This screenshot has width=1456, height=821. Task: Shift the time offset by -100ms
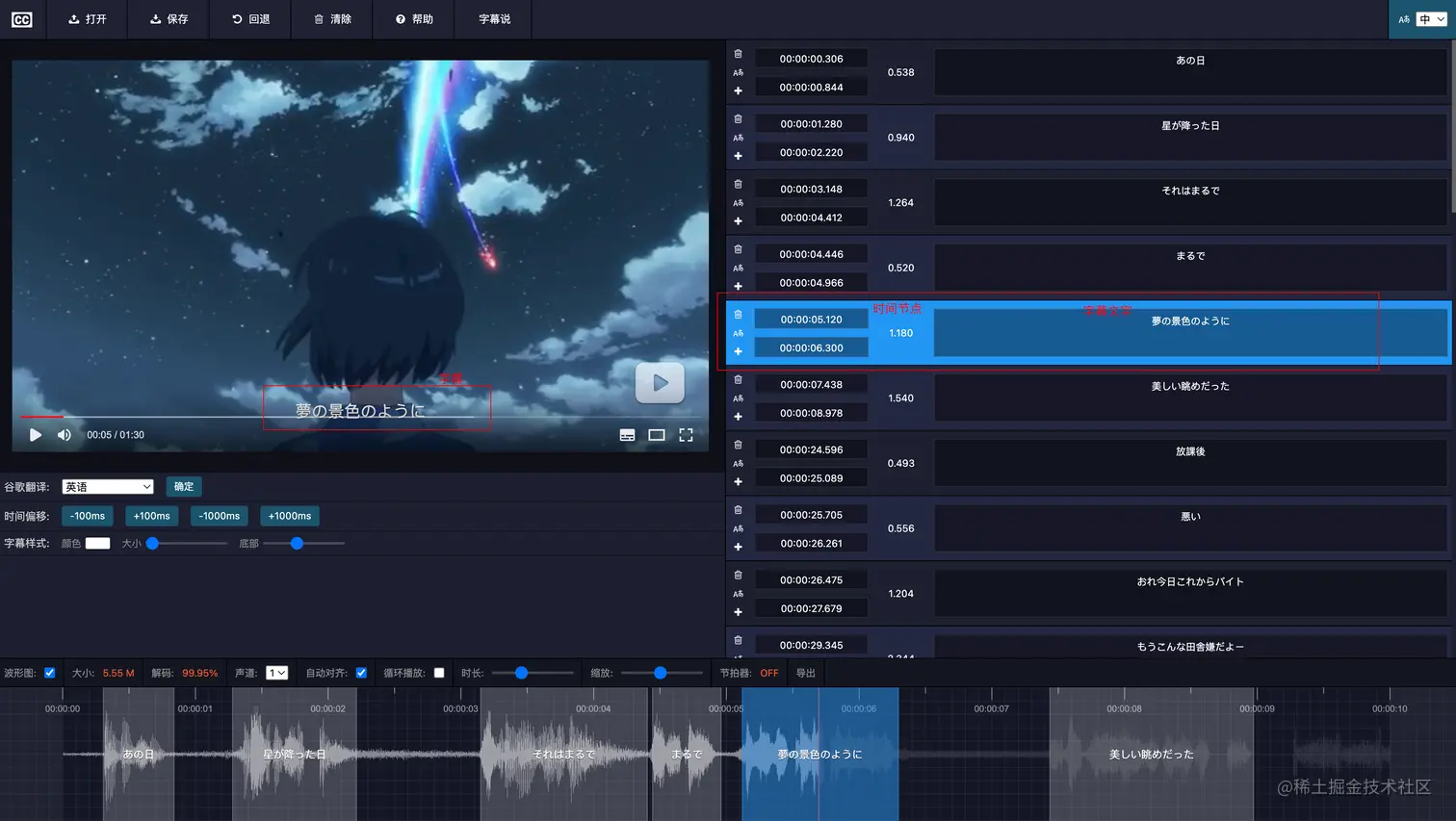pyautogui.click(x=88, y=516)
